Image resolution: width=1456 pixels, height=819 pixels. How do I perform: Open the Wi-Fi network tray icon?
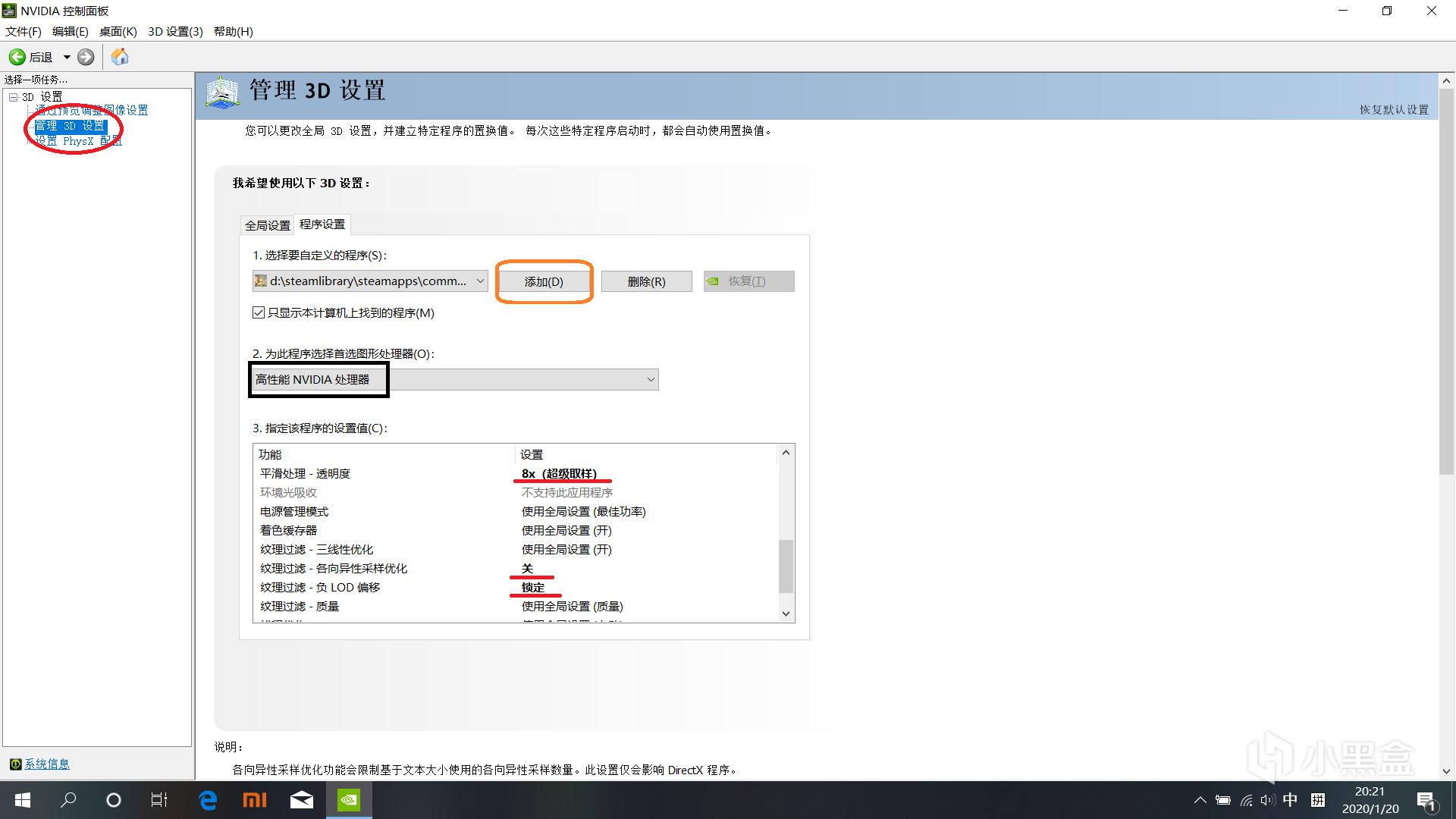tap(1246, 800)
